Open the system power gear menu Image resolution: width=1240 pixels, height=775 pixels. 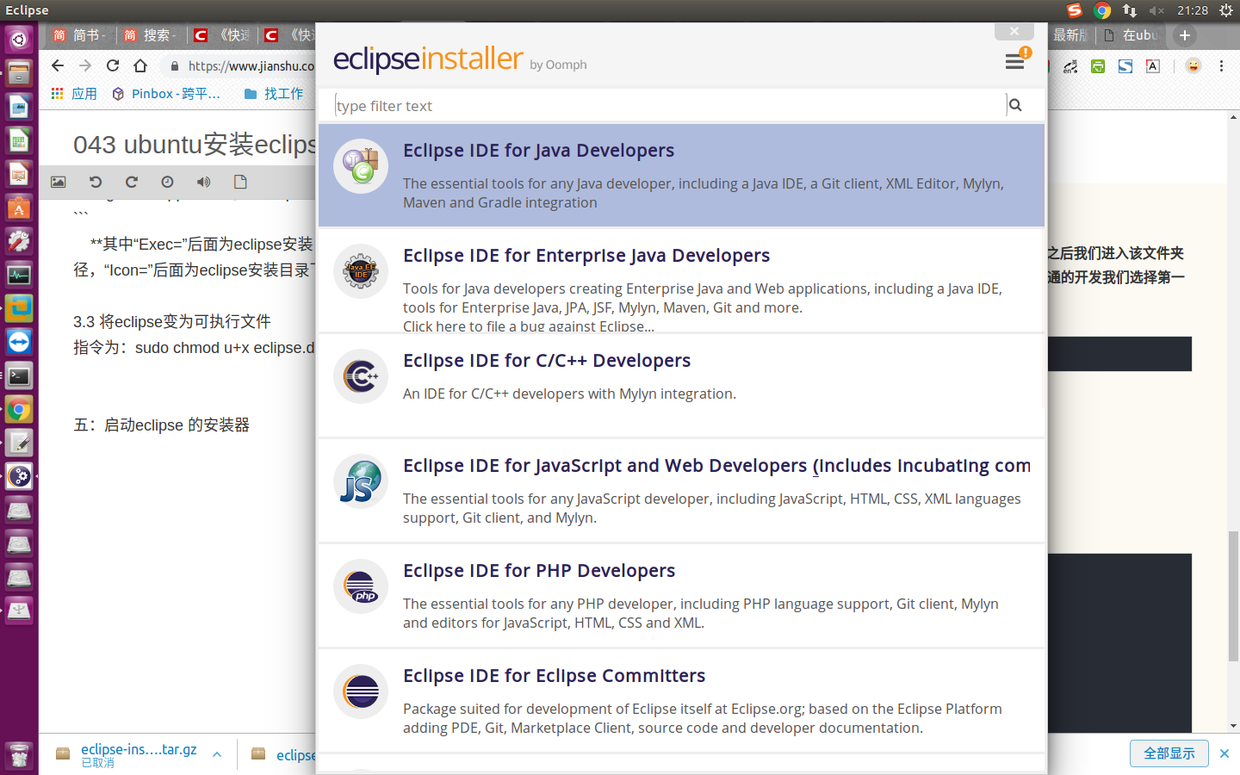pos(1226,10)
